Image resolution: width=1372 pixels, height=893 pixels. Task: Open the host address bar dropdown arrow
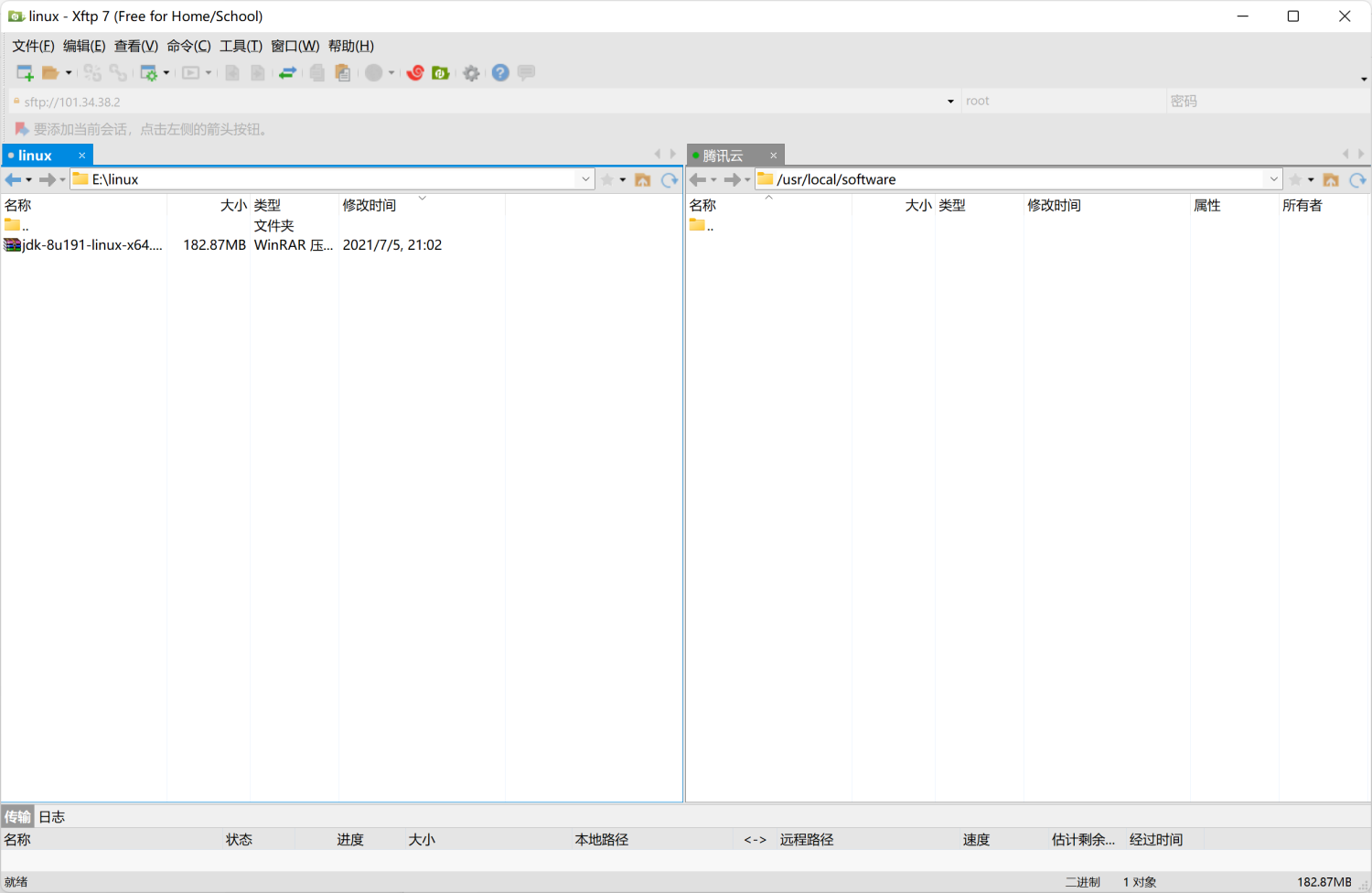pos(950,102)
